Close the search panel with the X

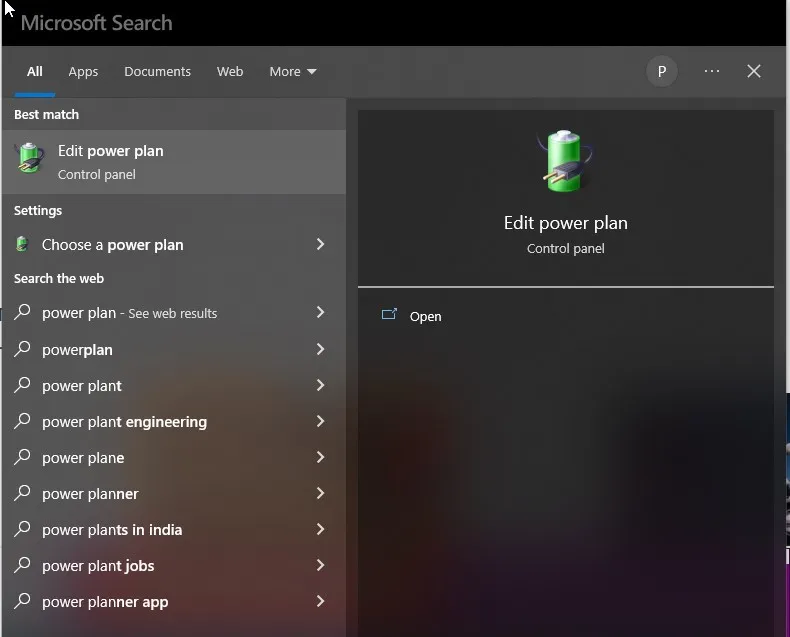(x=754, y=71)
